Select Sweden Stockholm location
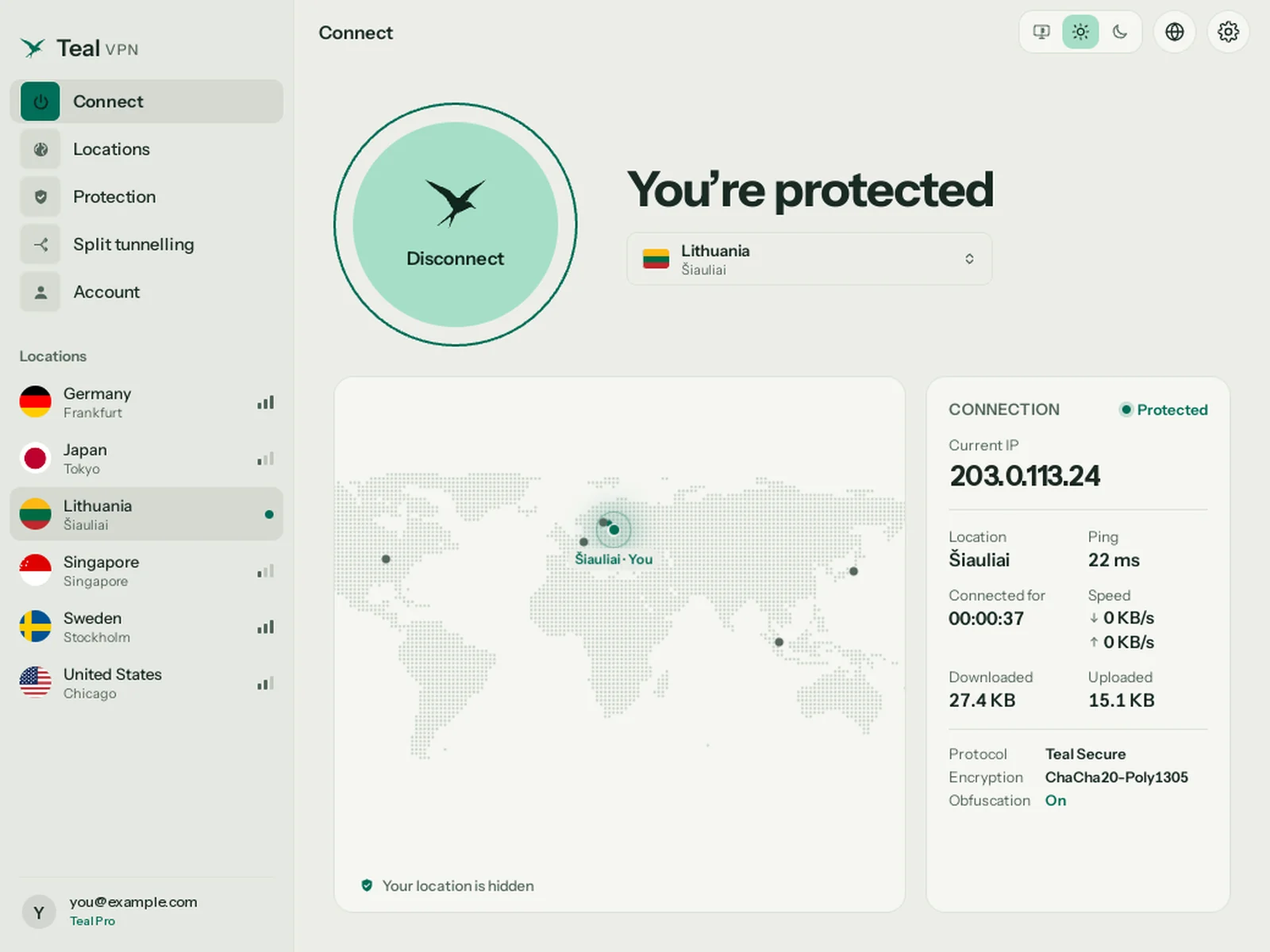 tap(147, 627)
